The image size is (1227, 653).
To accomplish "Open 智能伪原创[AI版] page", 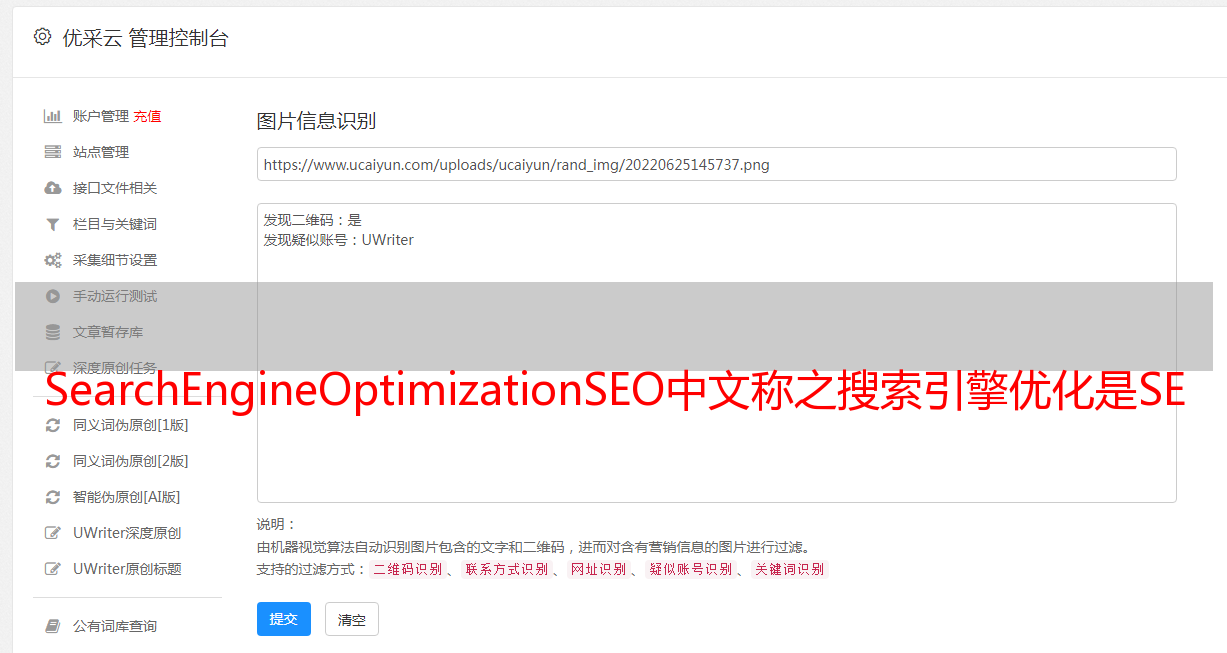I will (x=127, y=497).
